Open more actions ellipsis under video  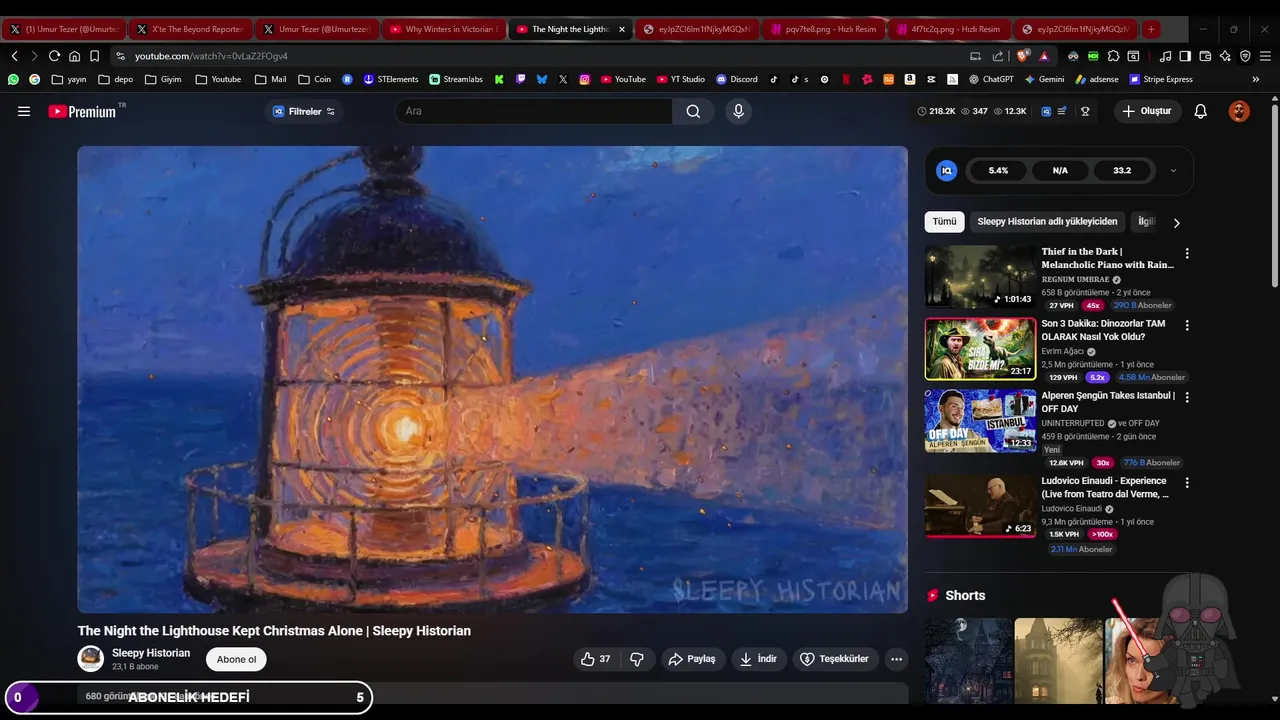896,659
